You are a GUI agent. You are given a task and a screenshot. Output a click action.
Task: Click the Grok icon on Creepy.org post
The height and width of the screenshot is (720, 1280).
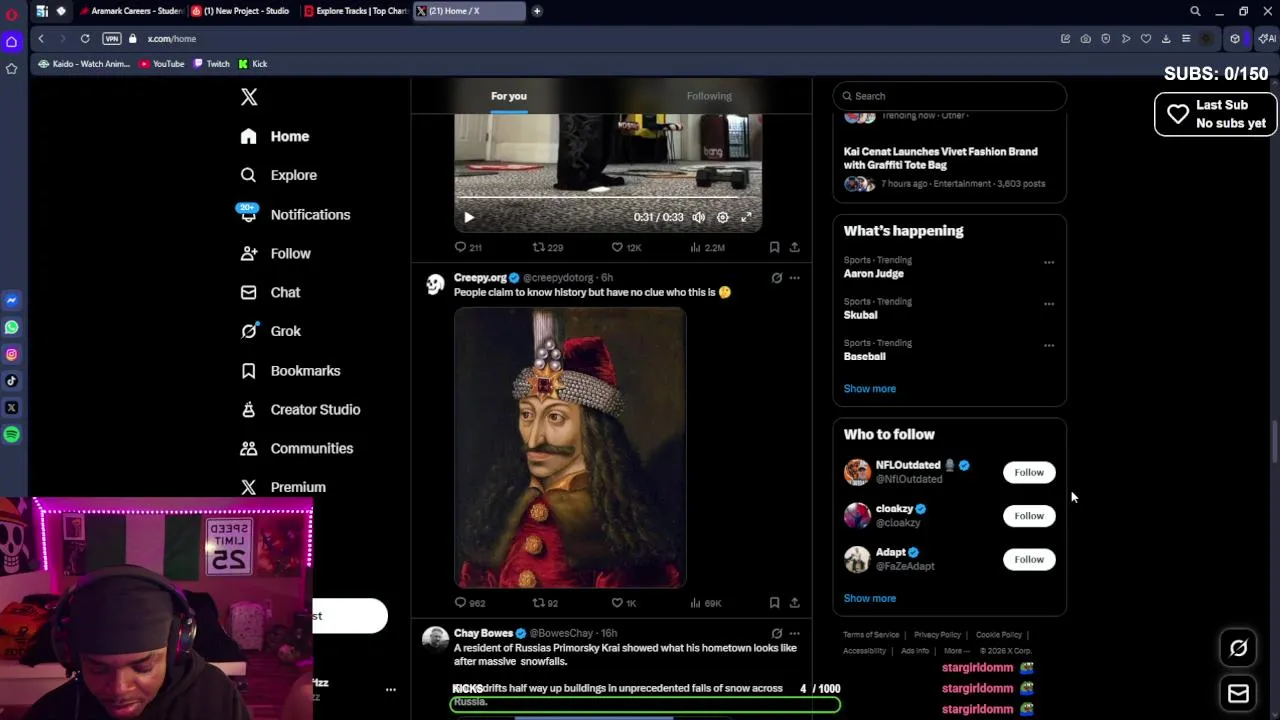pos(777,278)
